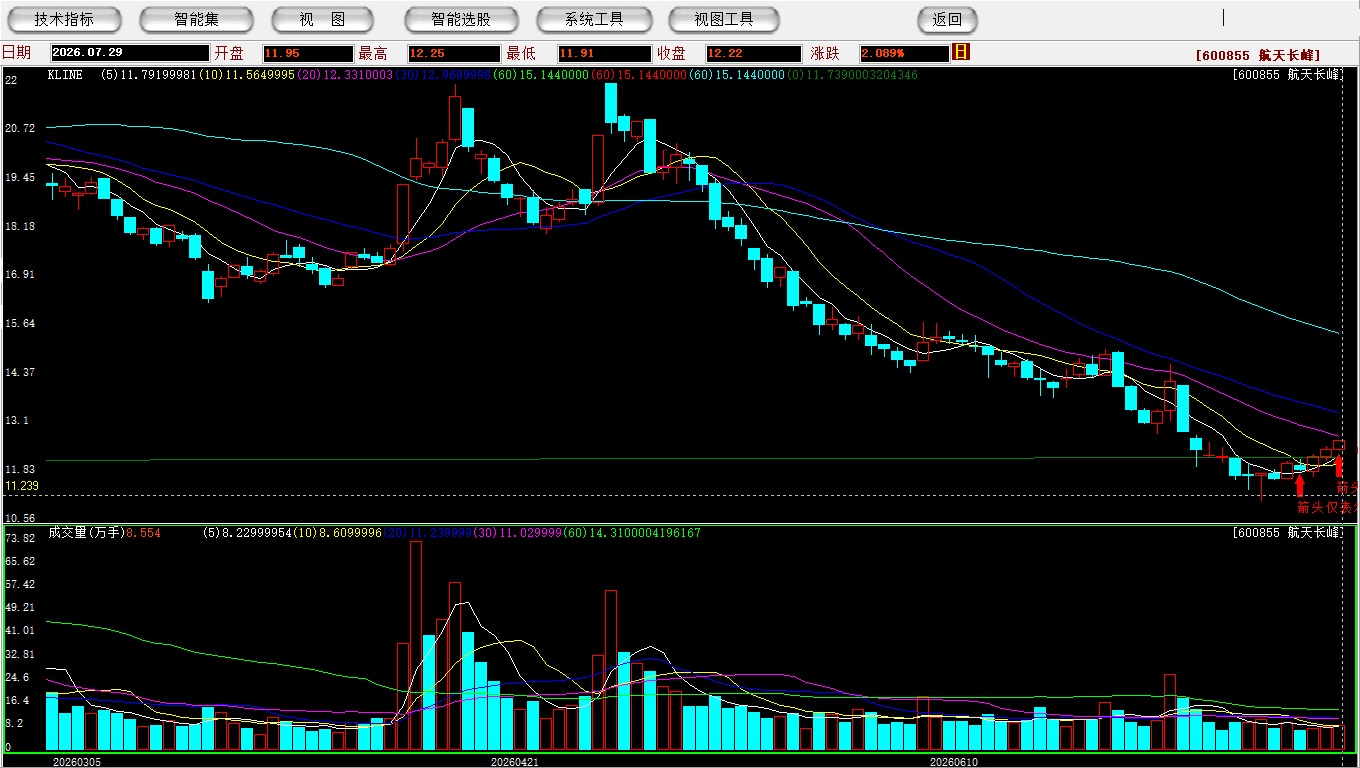Click the red signal arrow below the candlesticks
Screen dimensions: 1360x768
pos(1299,486)
